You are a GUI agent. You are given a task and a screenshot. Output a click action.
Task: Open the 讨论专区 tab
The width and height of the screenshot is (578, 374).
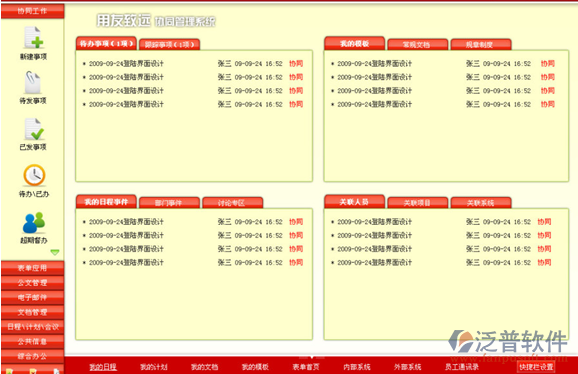point(232,203)
